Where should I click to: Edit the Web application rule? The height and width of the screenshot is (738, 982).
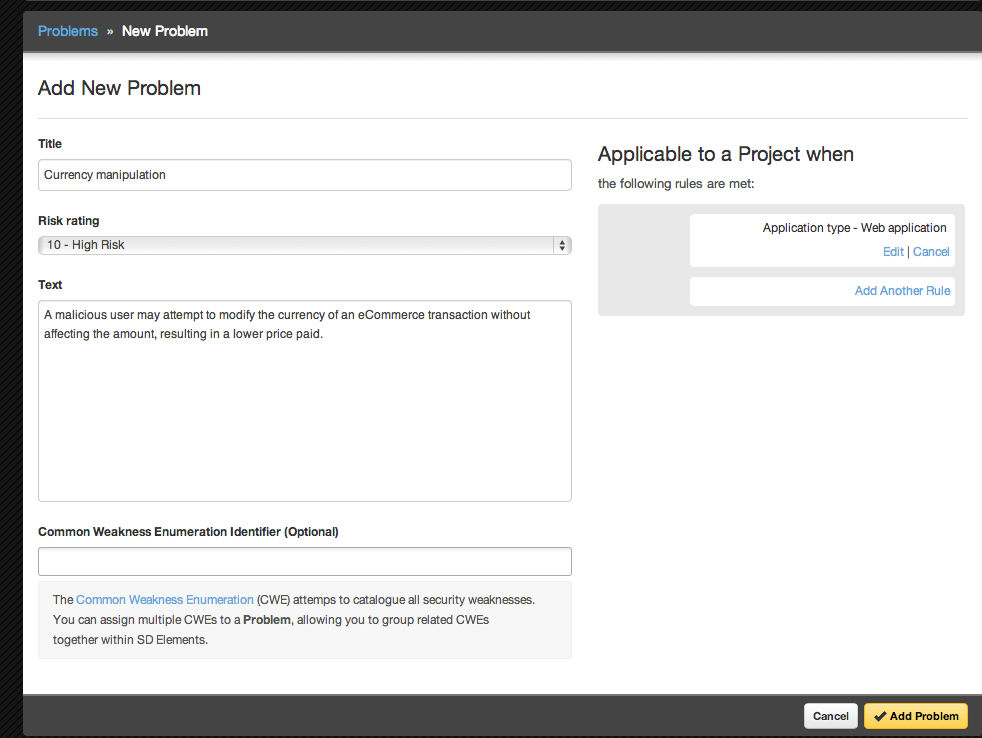click(893, 252)
